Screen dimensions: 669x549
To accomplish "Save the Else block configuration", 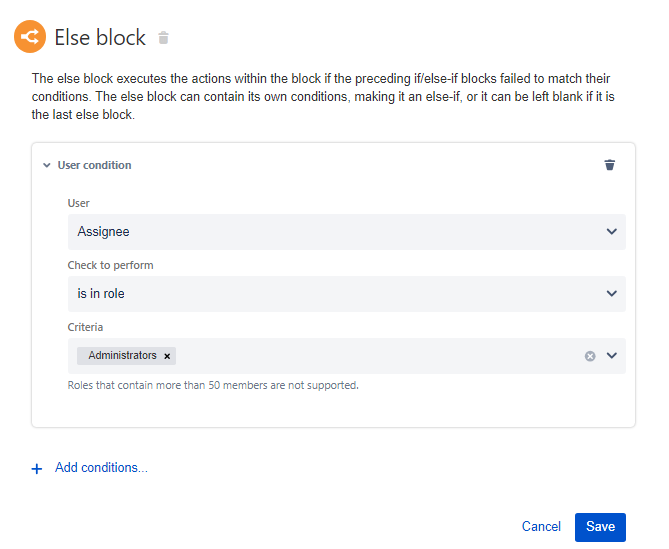I will pyautogui.click(x=600, y=527).
